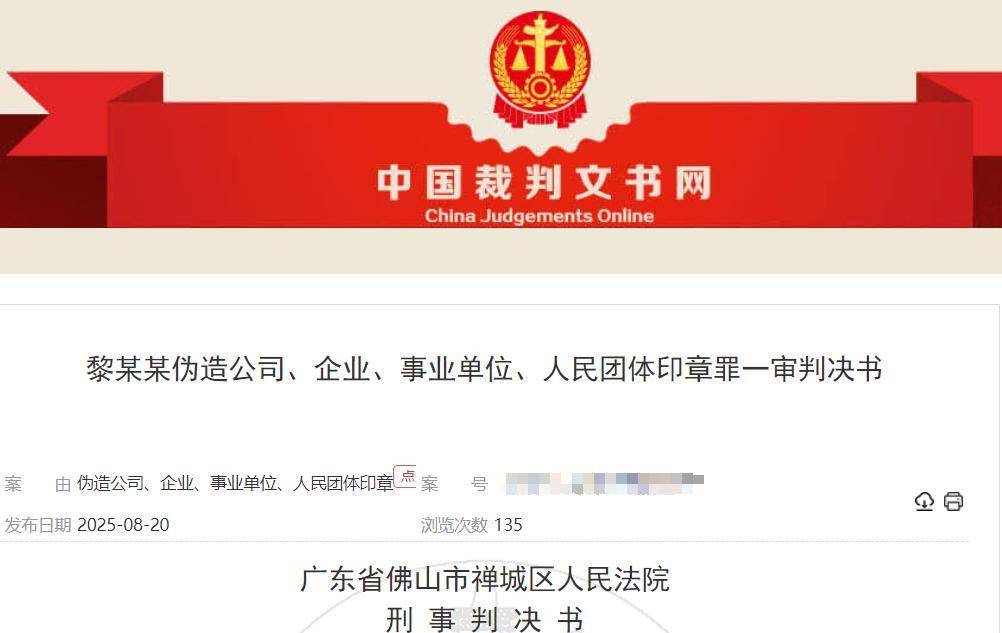
Task: Click the print document icon
Action: point(953,501)
